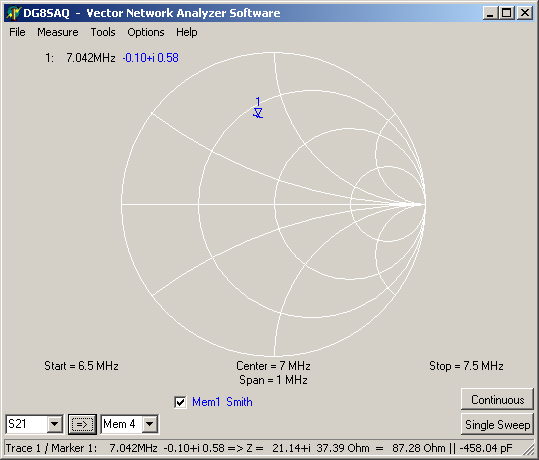The width and height of the screenshot is (539, 460).
Task: Minimize the VNA software window
Action: click(490, 13)
